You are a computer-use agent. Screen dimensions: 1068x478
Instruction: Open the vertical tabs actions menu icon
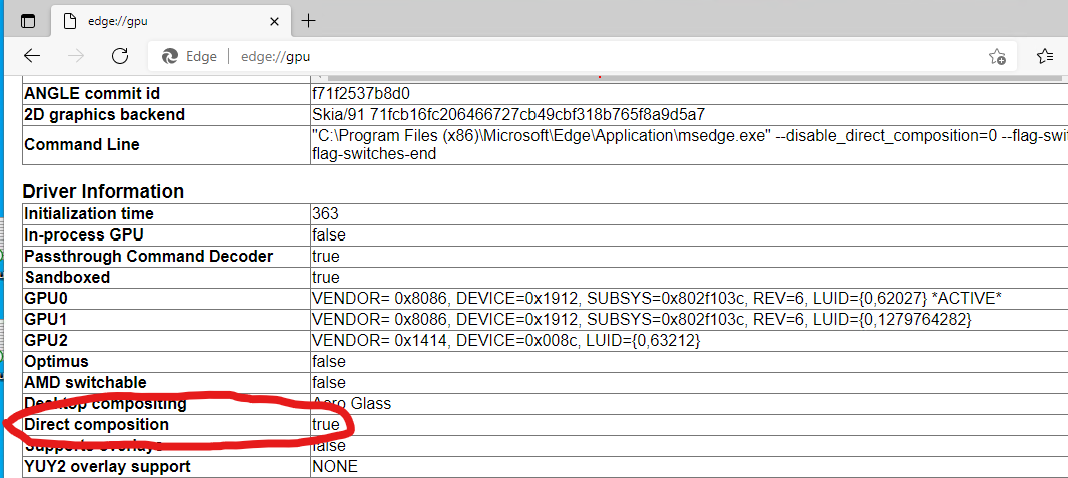[28, 21]
